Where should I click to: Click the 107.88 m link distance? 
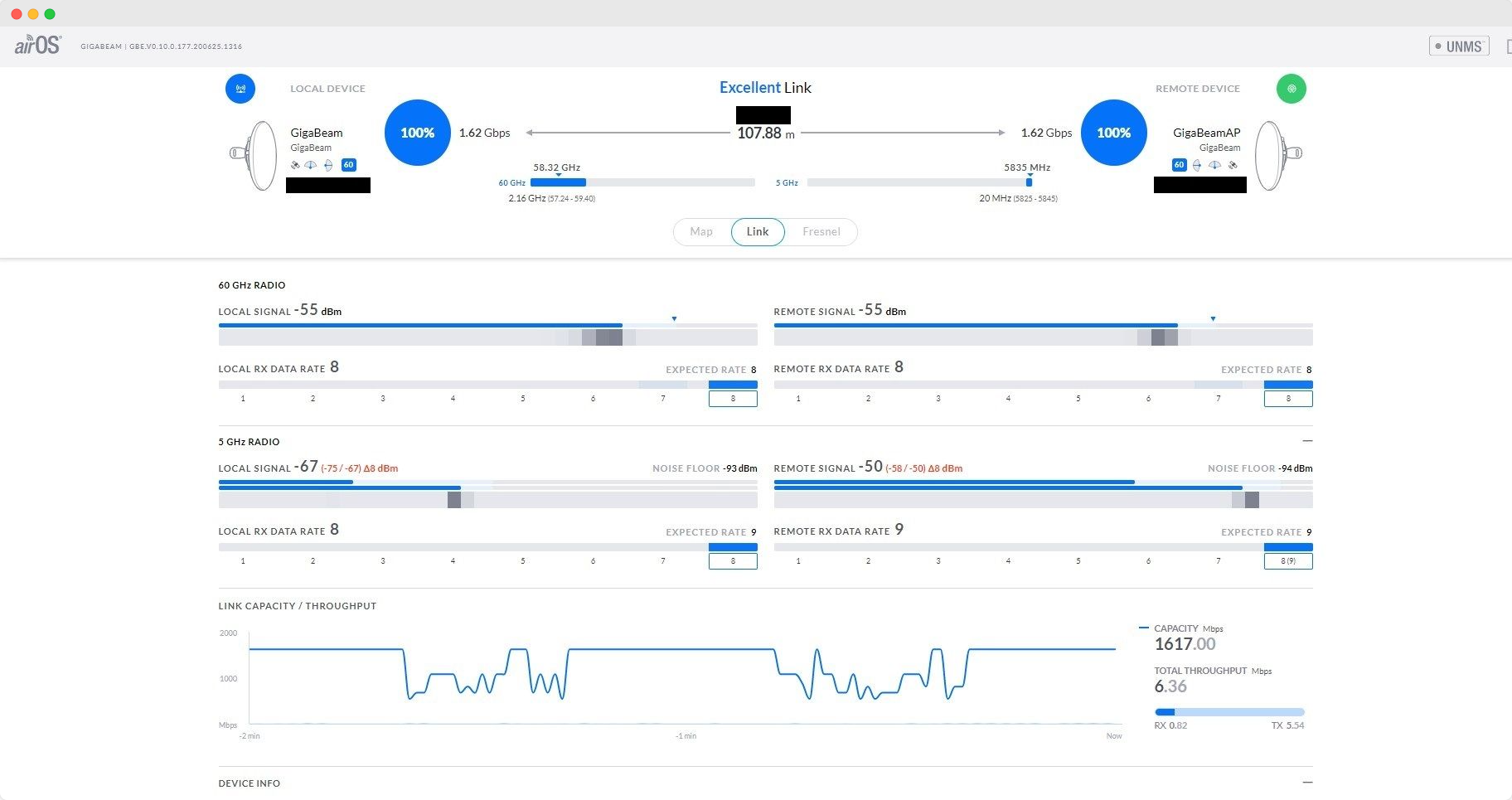point(766,133)
